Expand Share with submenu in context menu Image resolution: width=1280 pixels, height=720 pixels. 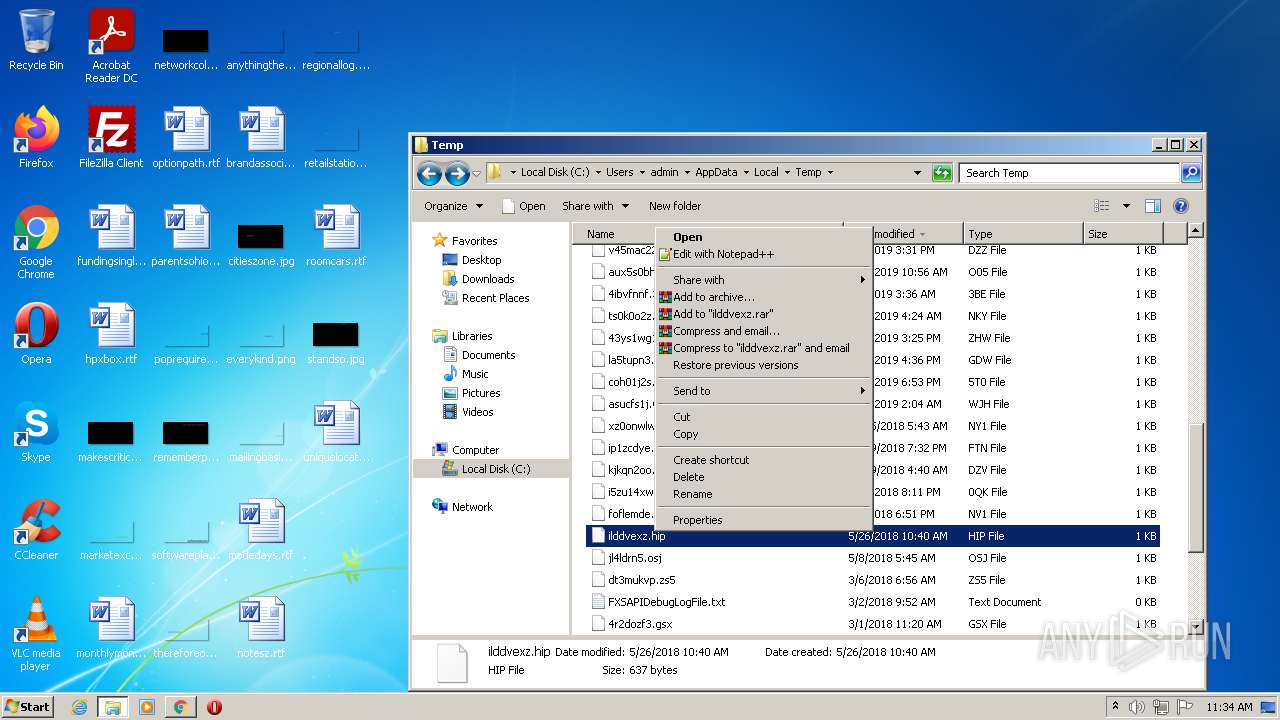pos(763,280)
